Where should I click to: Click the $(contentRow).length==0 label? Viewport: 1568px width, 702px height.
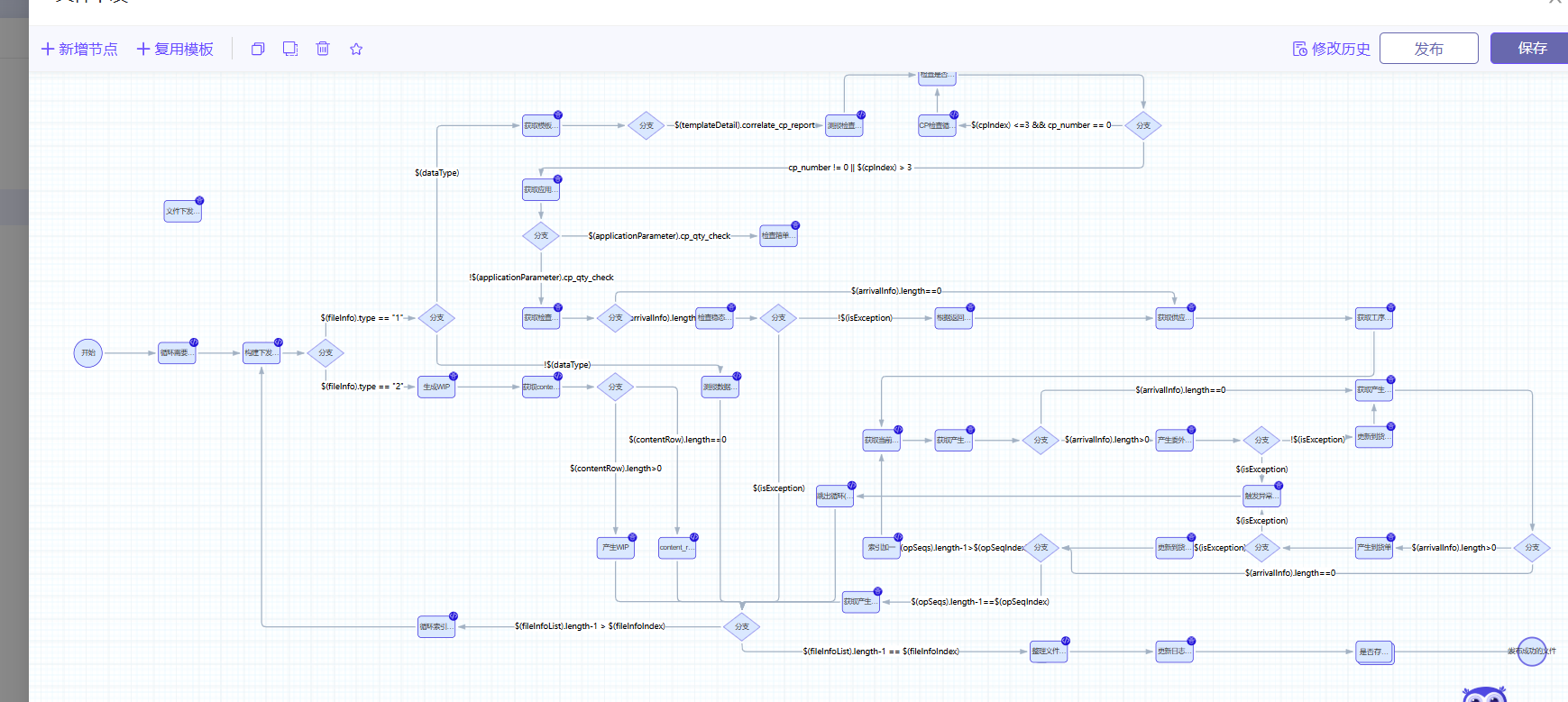pyautogui.click(x=677, y=440)
